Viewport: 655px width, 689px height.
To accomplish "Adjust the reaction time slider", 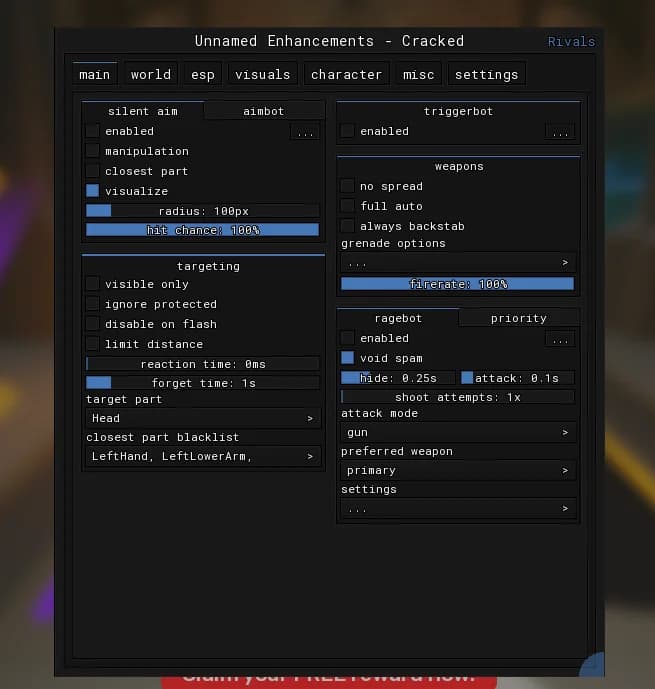I will (x=203, y=364).
